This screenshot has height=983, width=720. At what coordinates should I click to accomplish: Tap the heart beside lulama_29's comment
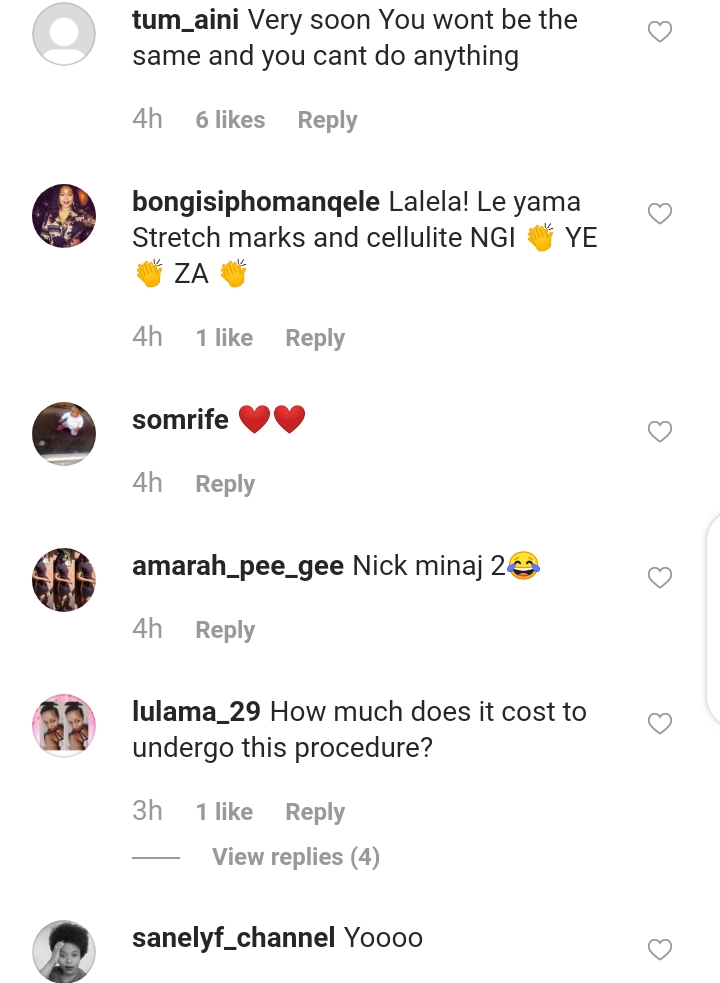(660, 724)
